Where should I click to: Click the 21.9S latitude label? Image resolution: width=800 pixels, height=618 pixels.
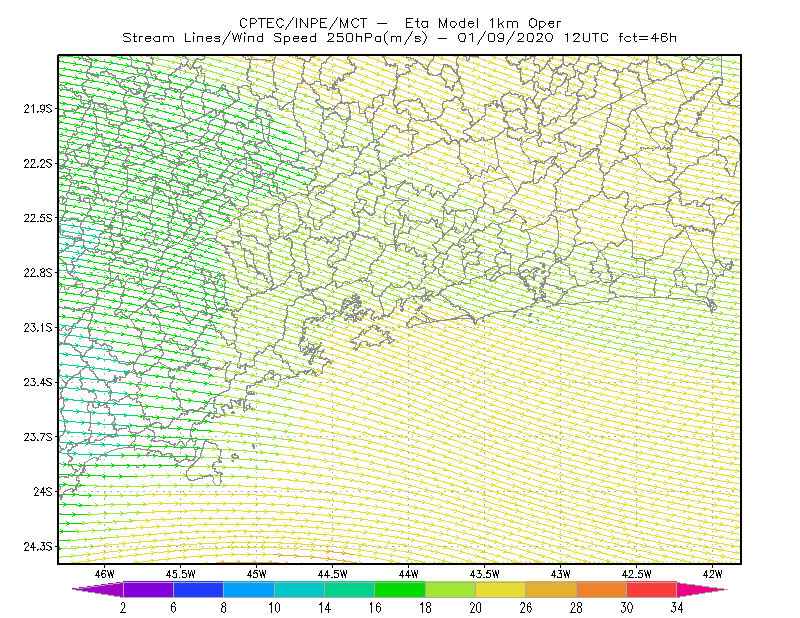point(38,109)
